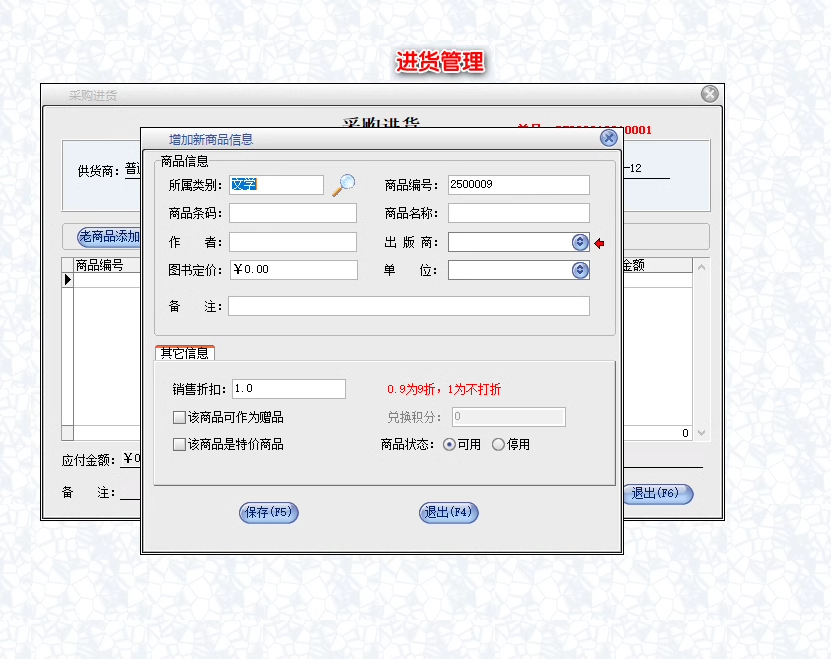The width and height of the screenshot is (831, 659).
Task: Click into the 作者 field
Action: pyautogui.click(x=293, y=242)
